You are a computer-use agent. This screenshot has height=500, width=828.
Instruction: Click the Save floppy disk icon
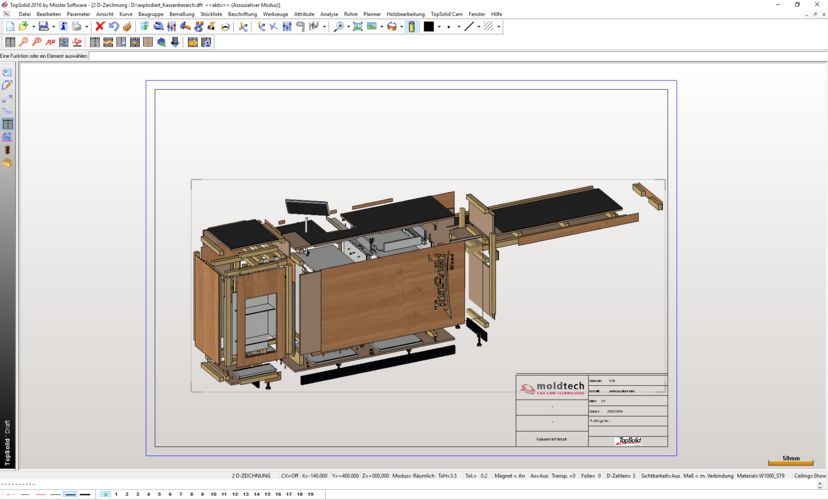[43, 26]
